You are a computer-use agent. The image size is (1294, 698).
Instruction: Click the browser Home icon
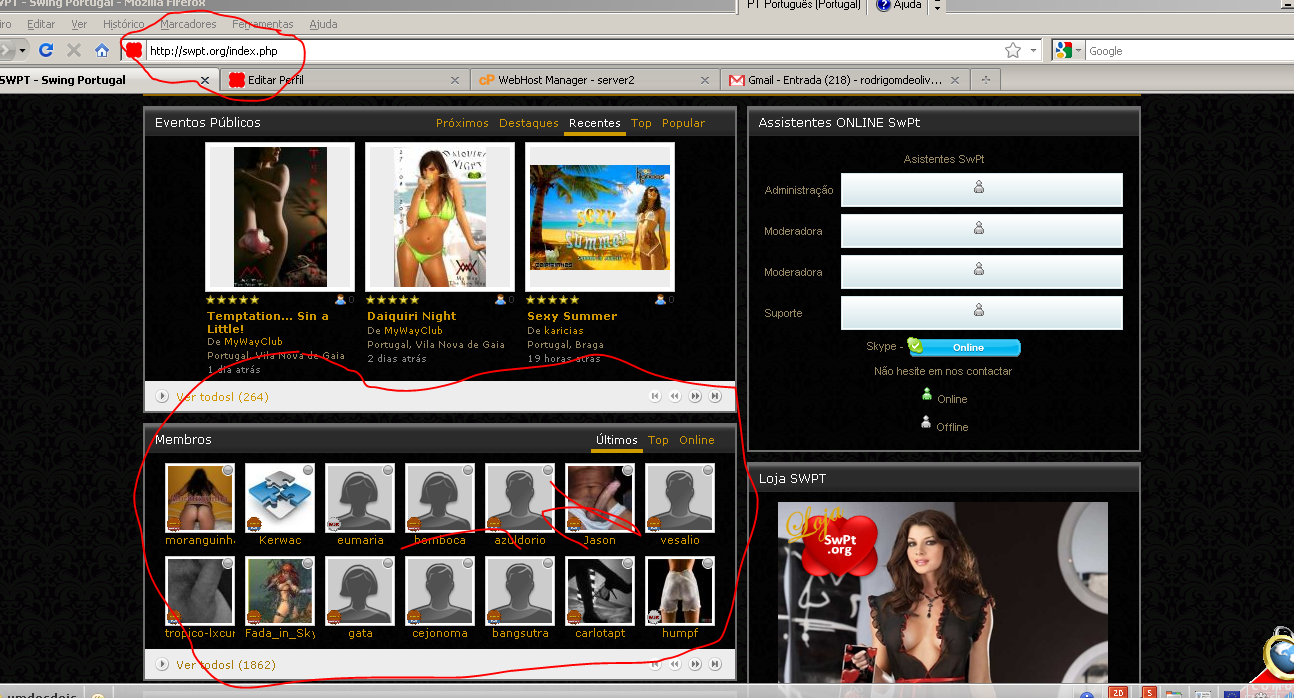tap(102, 50)
